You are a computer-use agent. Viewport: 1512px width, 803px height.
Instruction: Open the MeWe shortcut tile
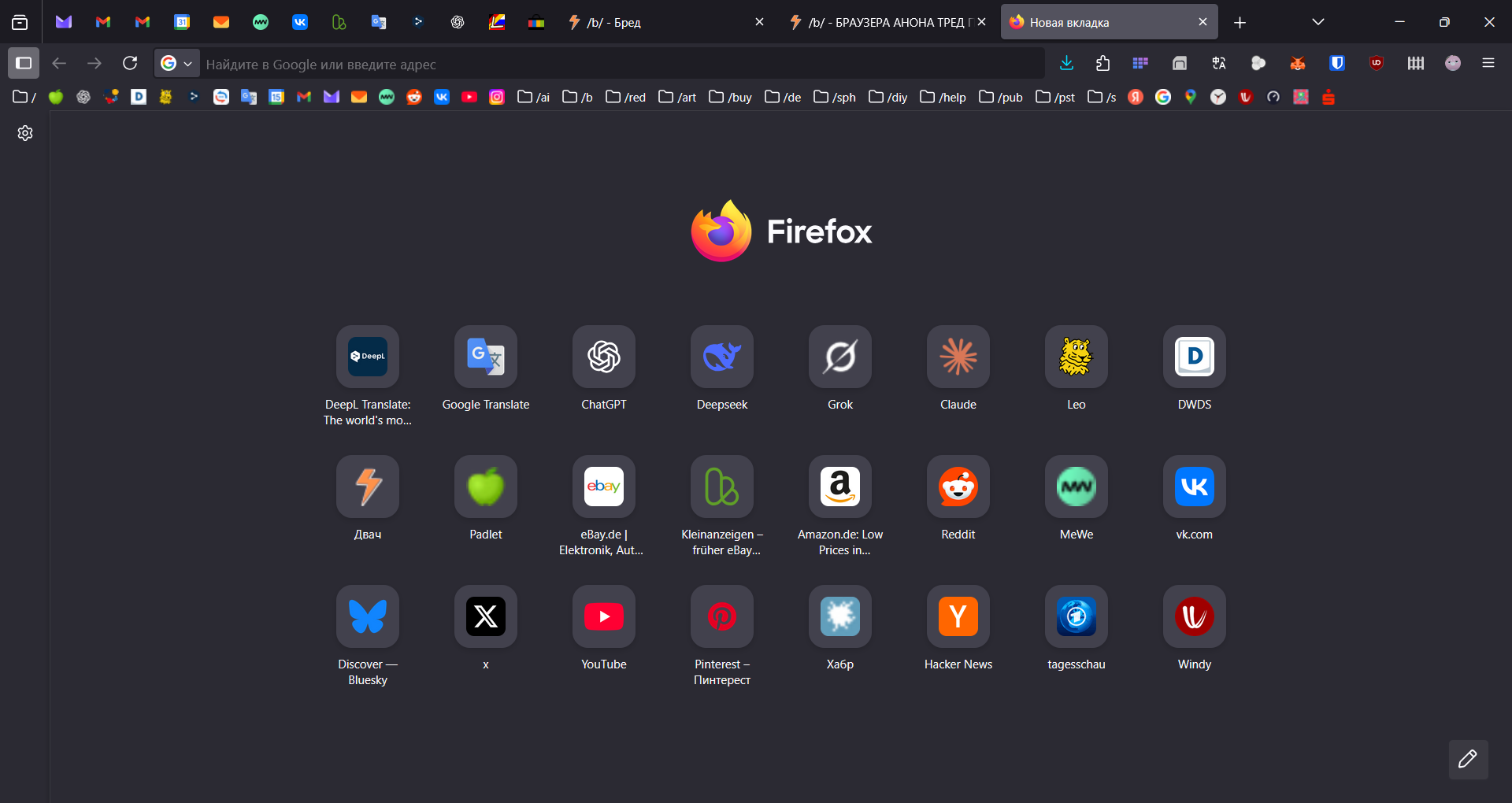1077,487
